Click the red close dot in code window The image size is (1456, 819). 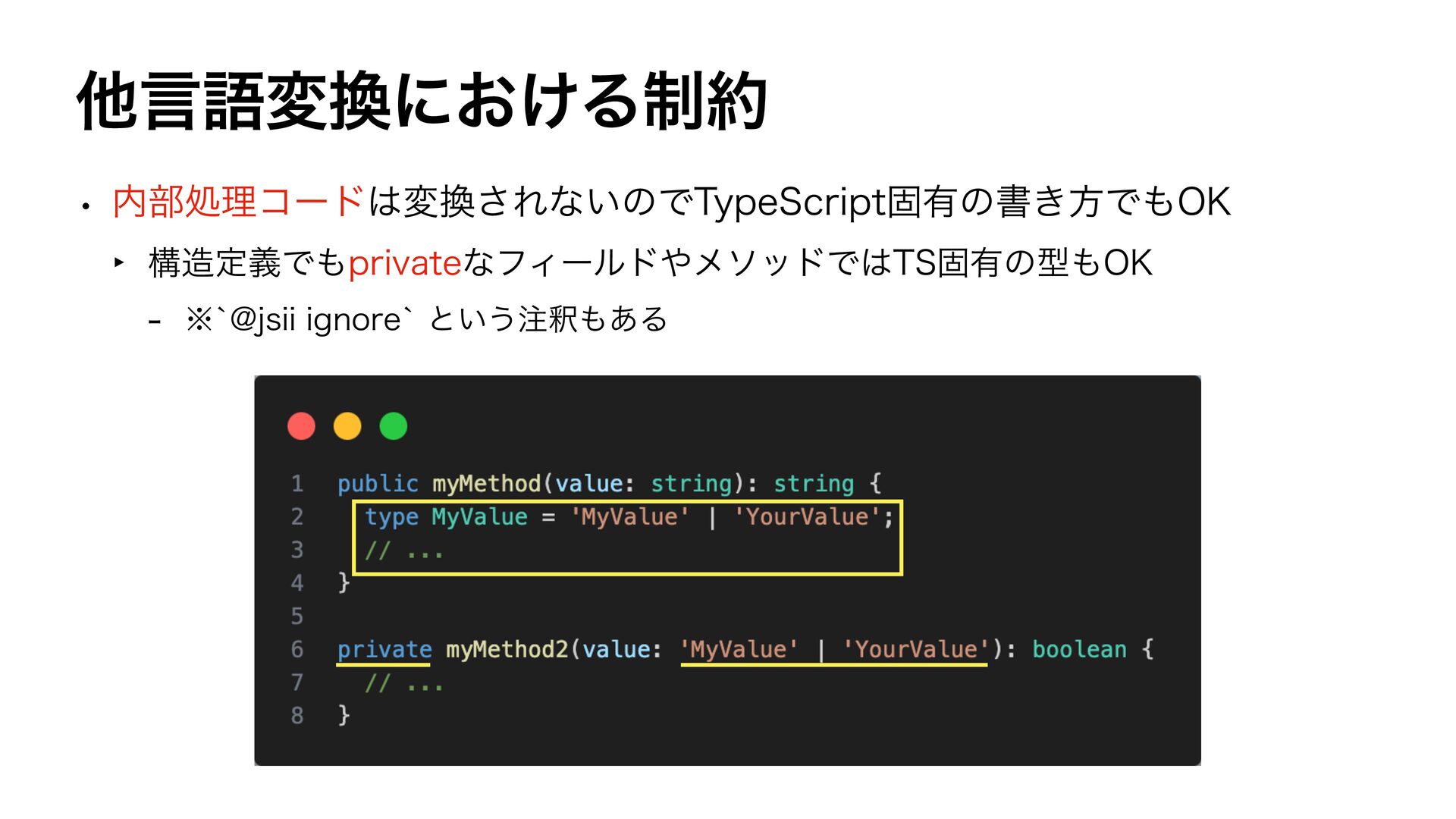click(x=301, y=426)
